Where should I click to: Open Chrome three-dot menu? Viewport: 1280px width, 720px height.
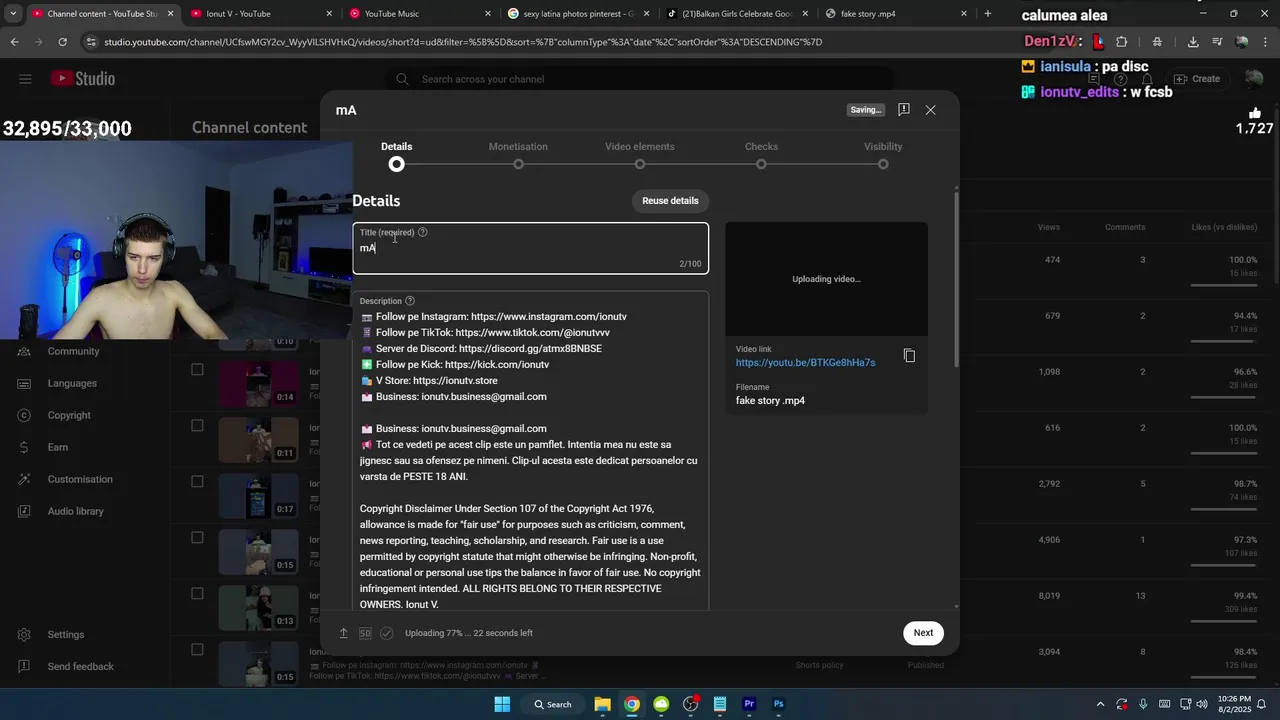pyautogui.click(x=1265, y=42)
